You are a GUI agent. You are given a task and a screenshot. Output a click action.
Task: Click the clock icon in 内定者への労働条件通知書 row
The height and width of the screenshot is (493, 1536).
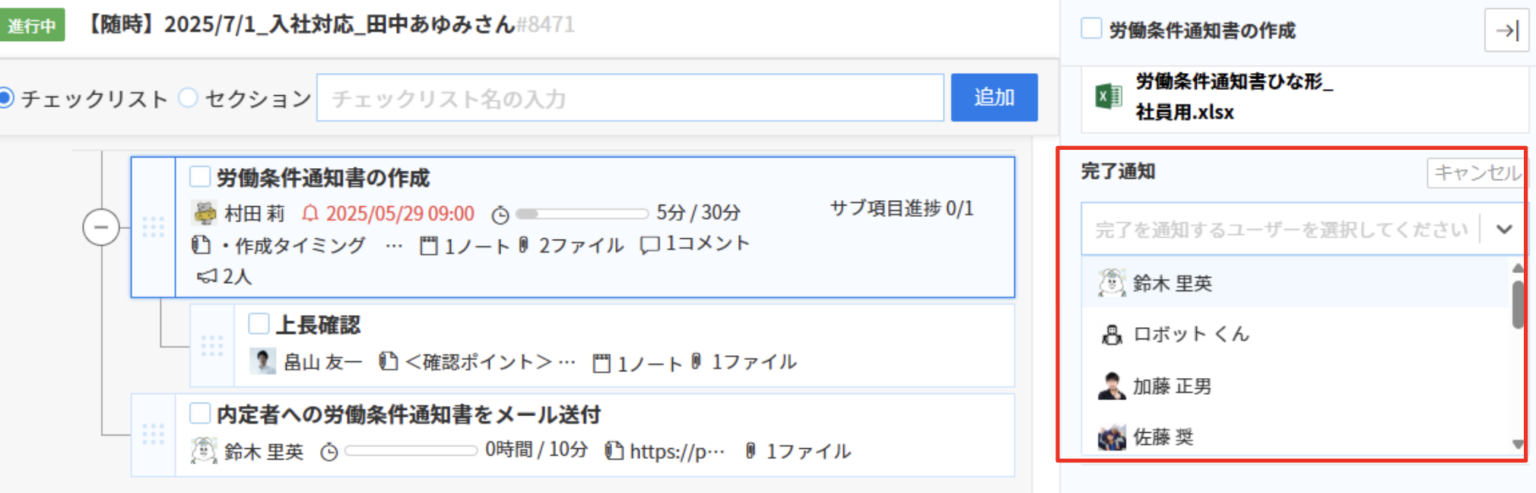click(329, 452)
